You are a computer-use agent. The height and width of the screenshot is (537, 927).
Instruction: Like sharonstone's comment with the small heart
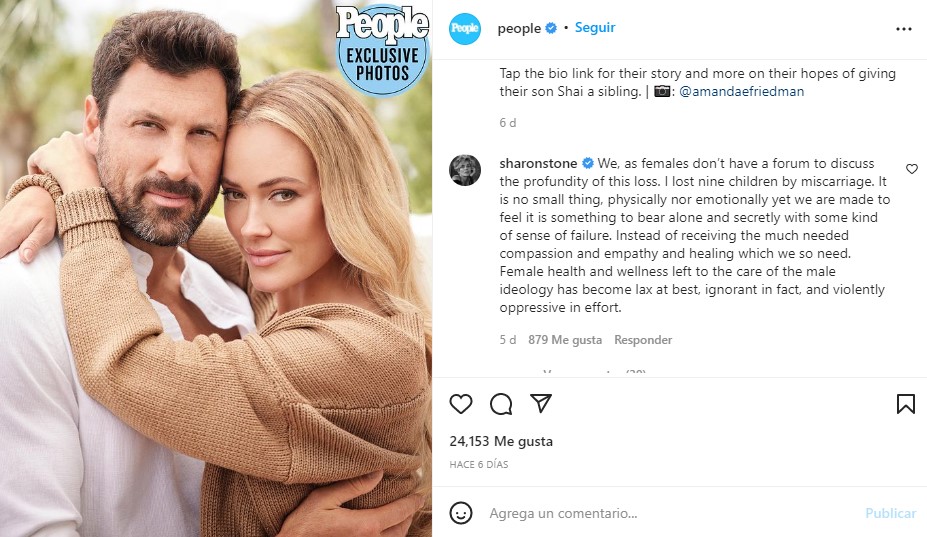911,170
